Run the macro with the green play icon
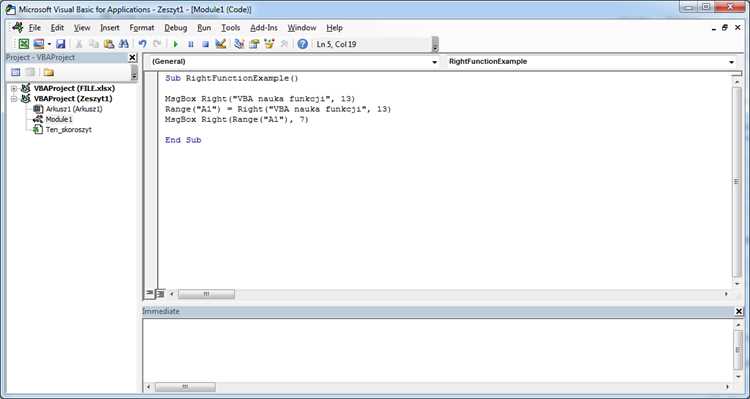Image resolution: width=750 pixels, height=399 pixels. (176, 44)
